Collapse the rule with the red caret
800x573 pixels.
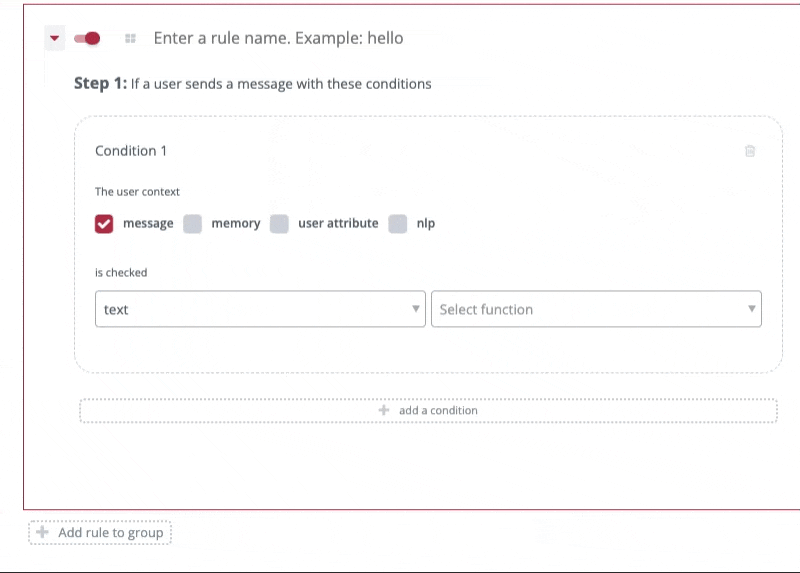pyautogui.click(x=55, y=39)
